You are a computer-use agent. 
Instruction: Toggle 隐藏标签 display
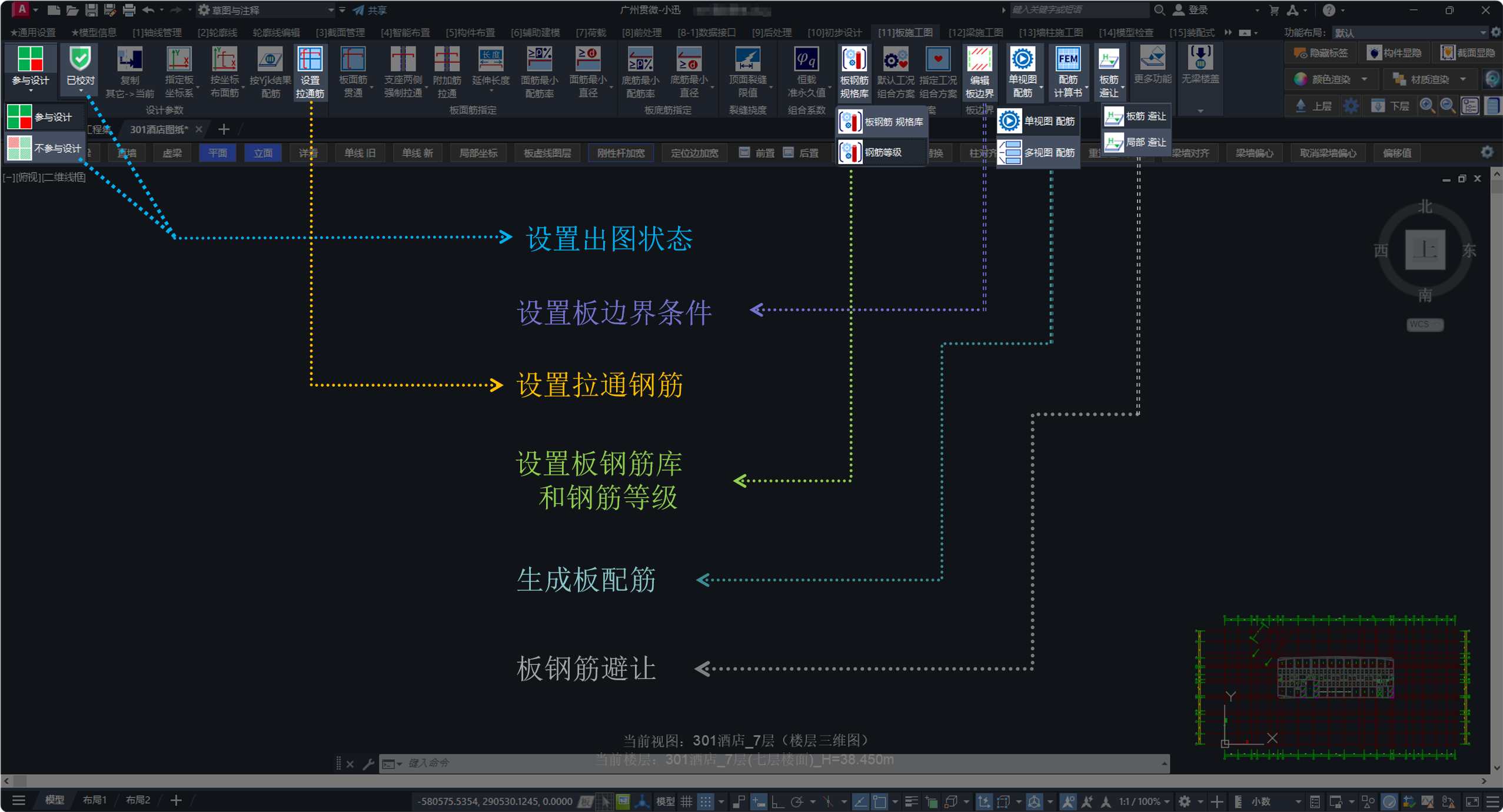pyautogui.click(x=1321, y=53)
